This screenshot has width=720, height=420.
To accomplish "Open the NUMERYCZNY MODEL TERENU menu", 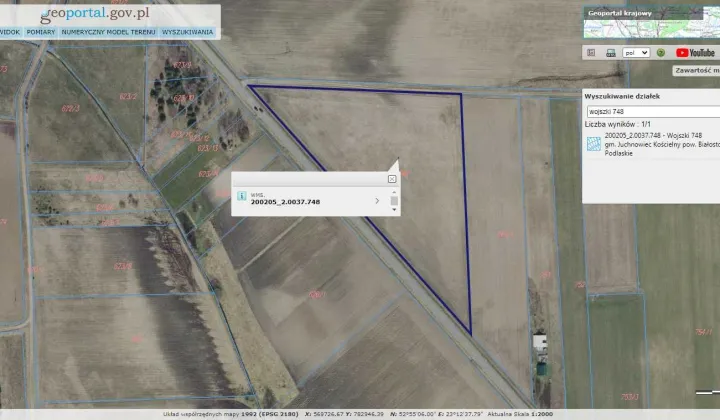I will pyautogui.click(x=108, y=32).
